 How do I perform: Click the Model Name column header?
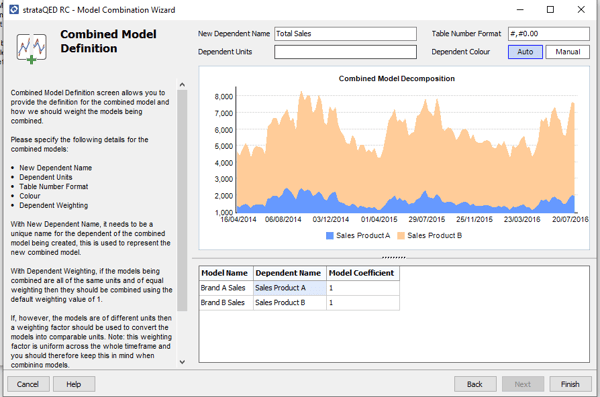point(226,273)
